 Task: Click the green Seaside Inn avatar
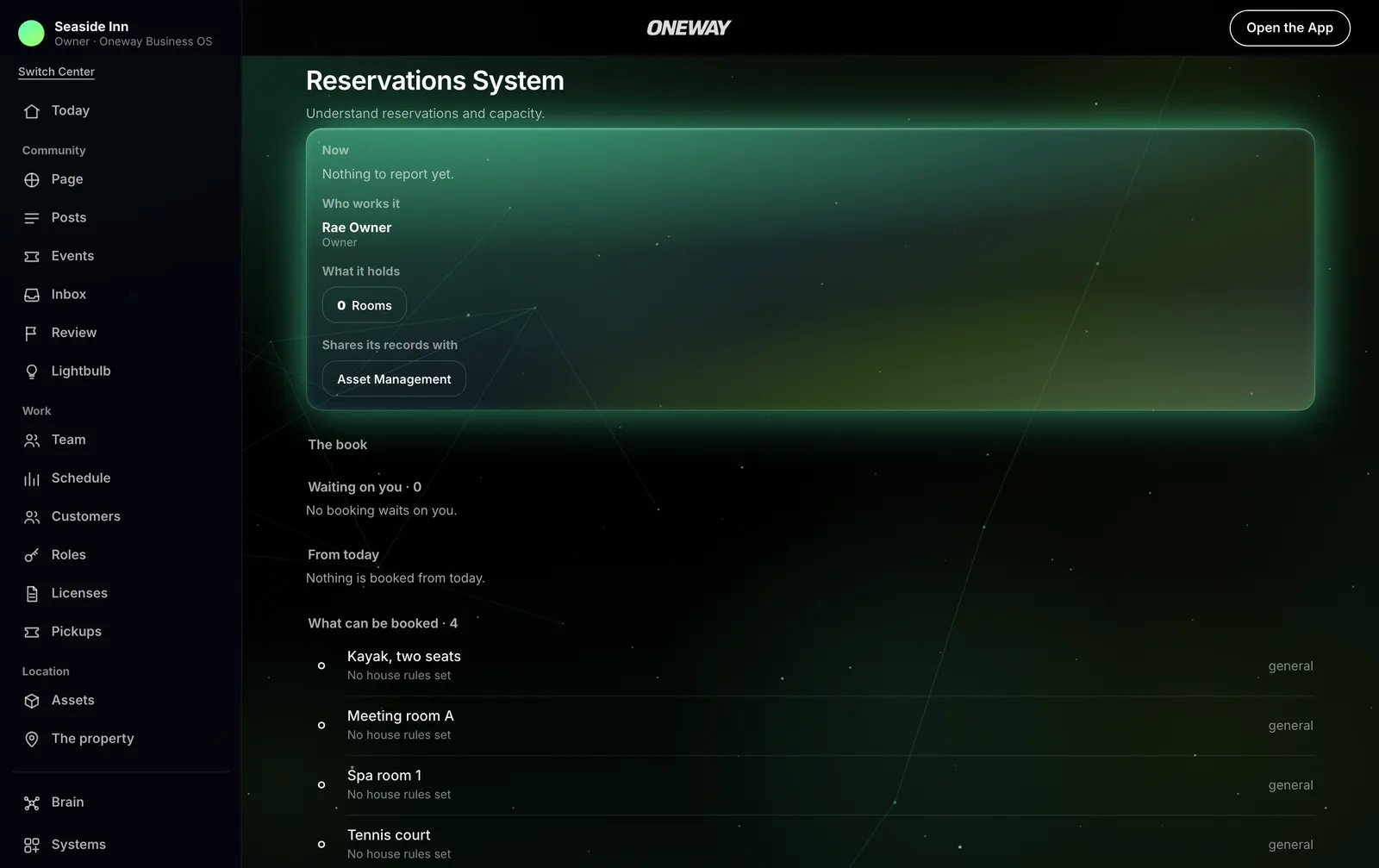31,33
